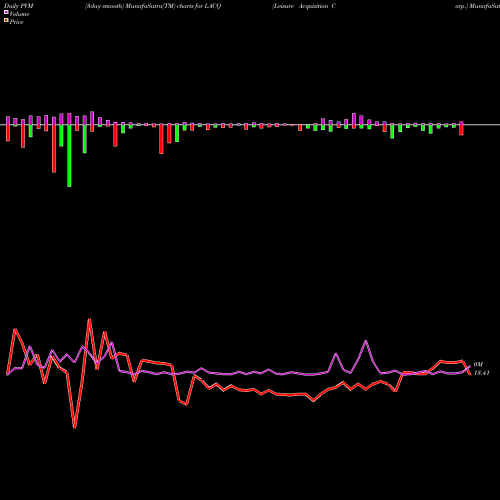Click the Price legend color swatch
Screen dimensions: 500x500
click(x=6, y=21)
